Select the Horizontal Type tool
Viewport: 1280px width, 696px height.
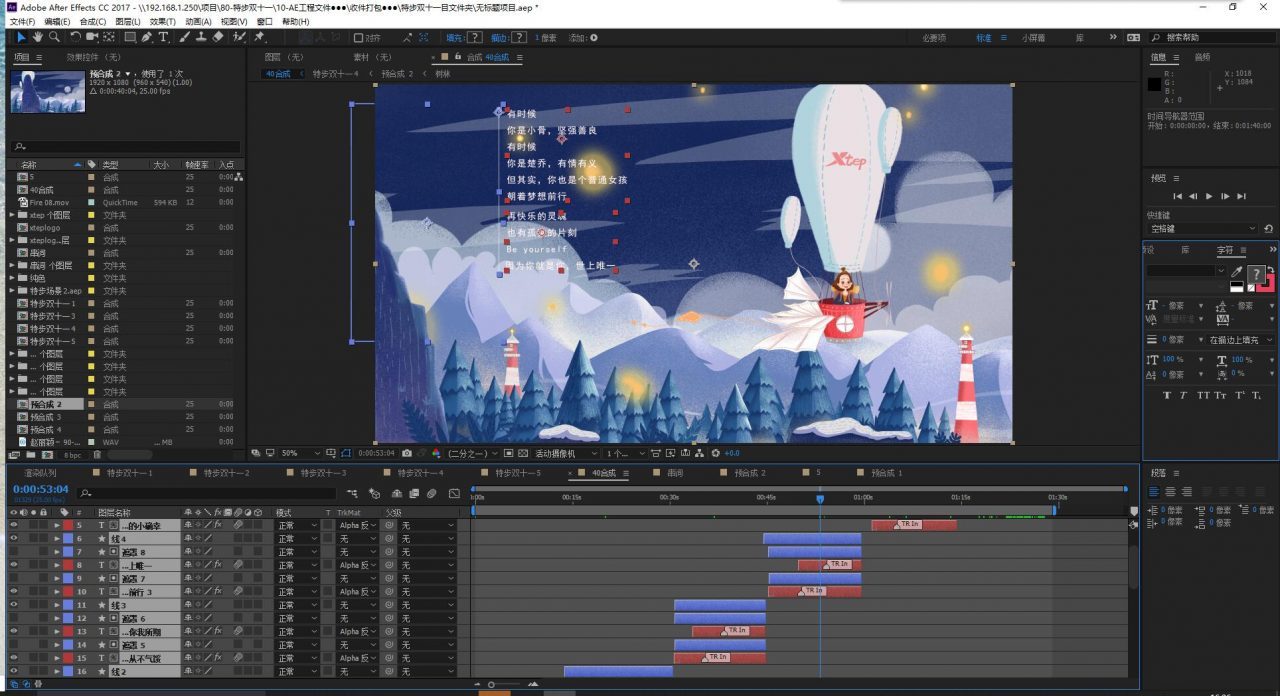click(164, 37)
